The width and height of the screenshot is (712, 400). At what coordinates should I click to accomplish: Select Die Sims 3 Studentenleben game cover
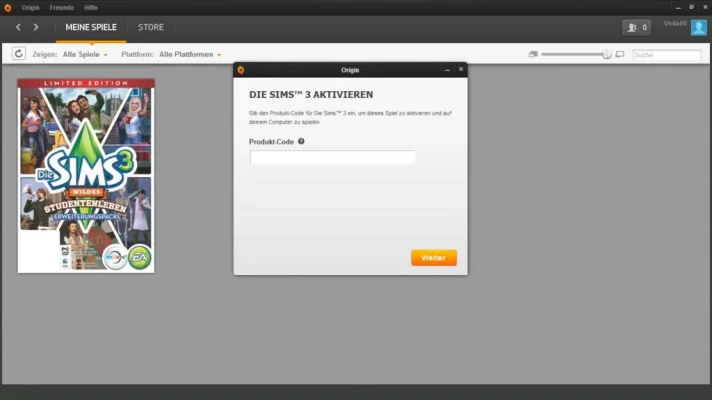click(x=86, y=176)
